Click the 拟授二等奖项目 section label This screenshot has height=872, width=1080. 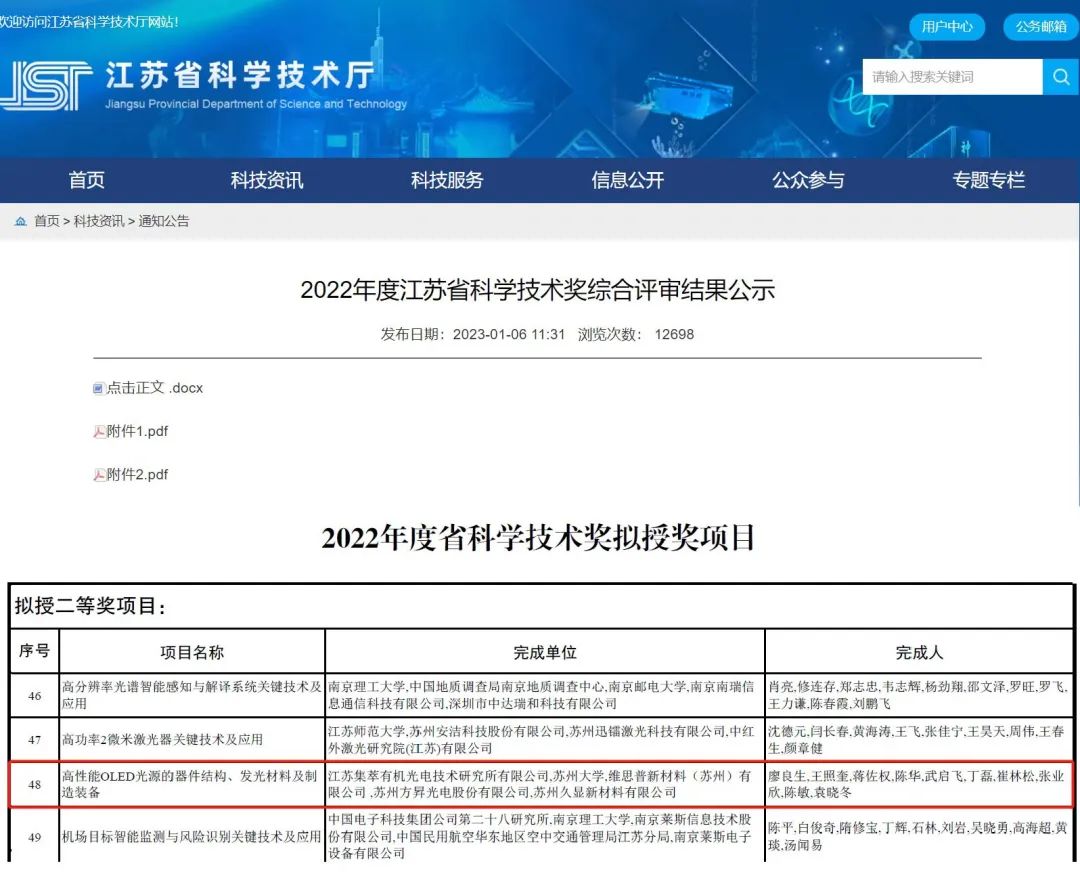(x=90, y=606)
